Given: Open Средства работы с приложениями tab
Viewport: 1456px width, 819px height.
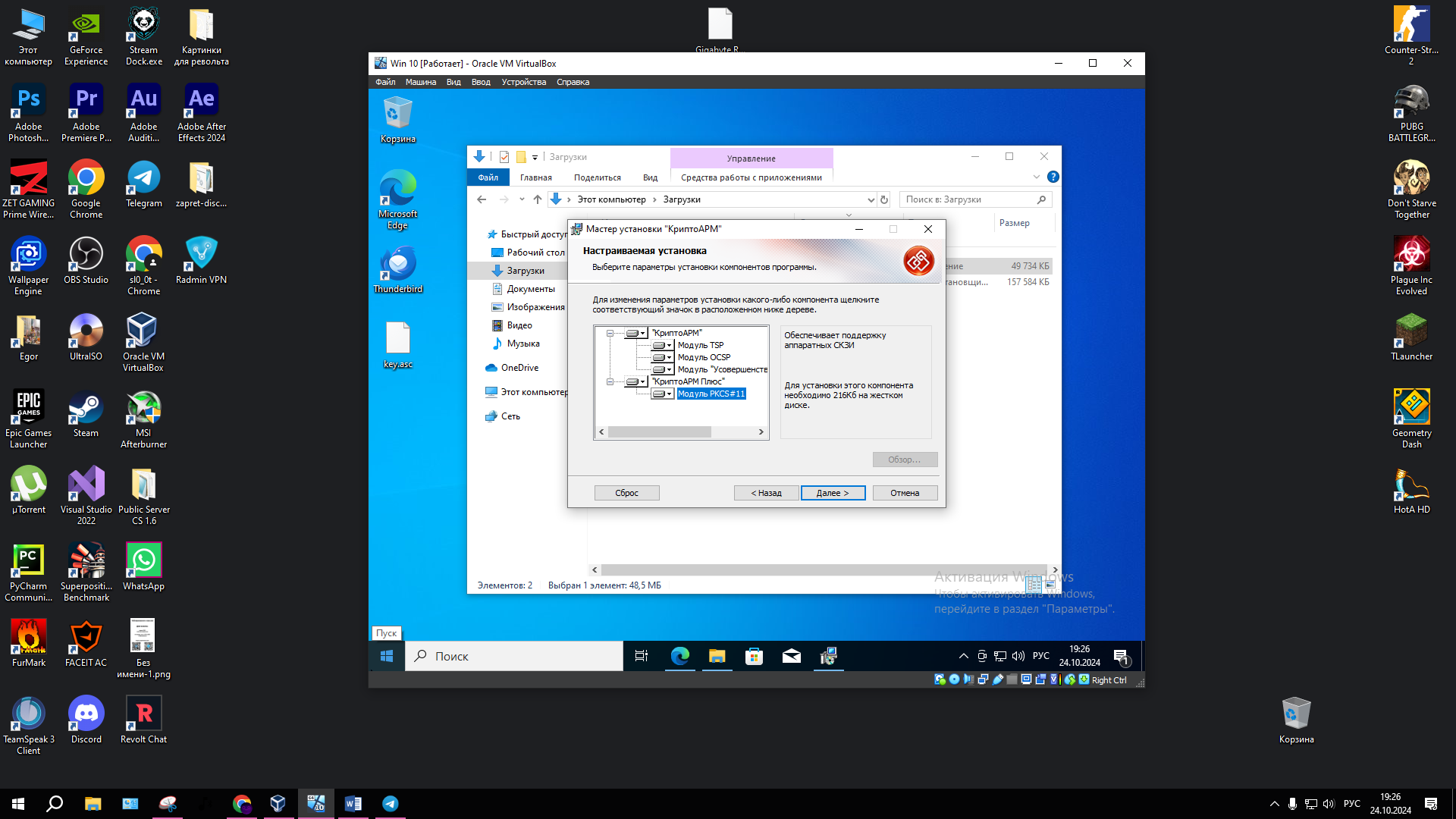Looking at the screenshot, I should (x=752, y=177).
